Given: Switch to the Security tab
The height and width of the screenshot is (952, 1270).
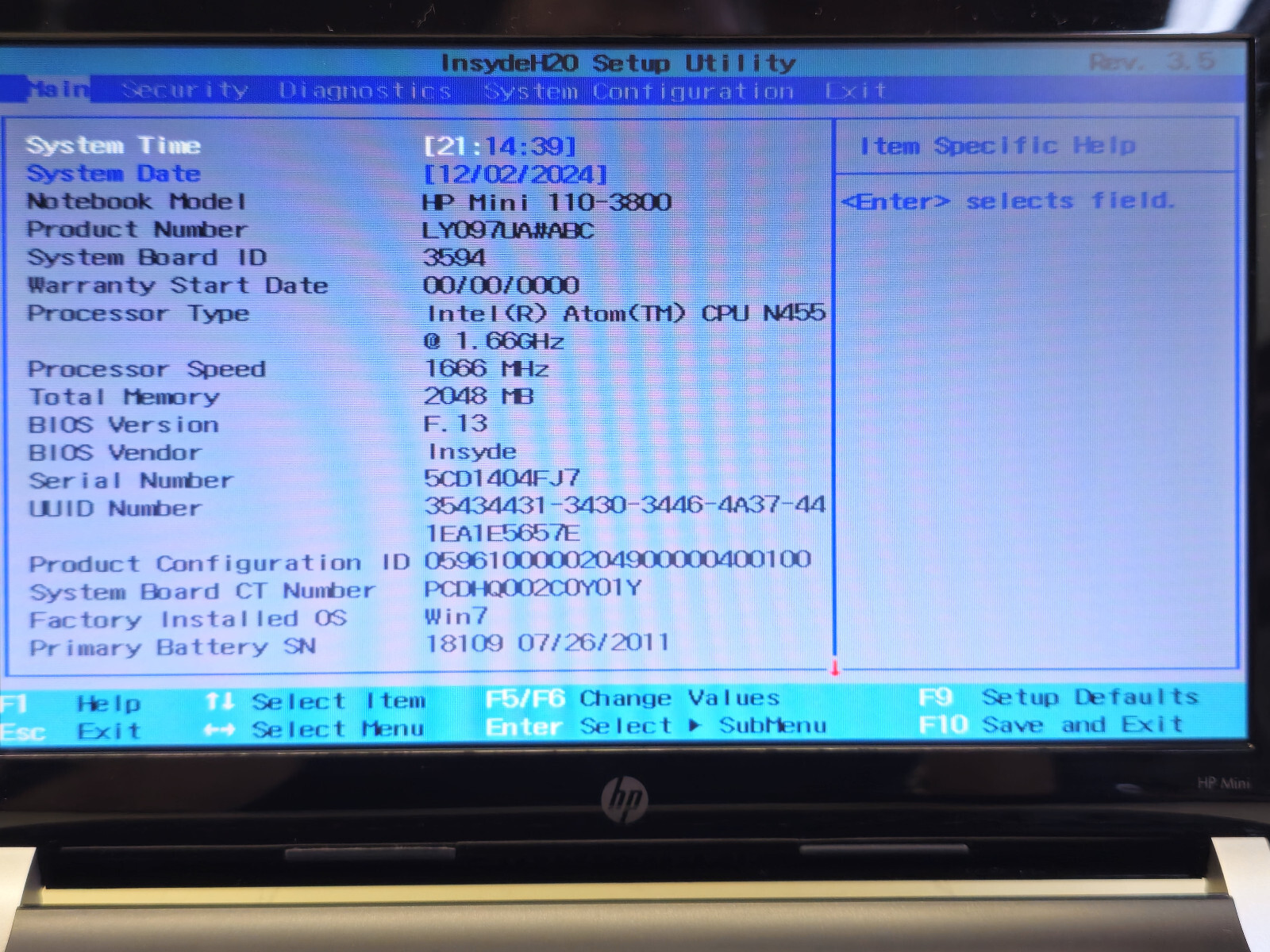Looking at the screenshot, I should [184, 90].
